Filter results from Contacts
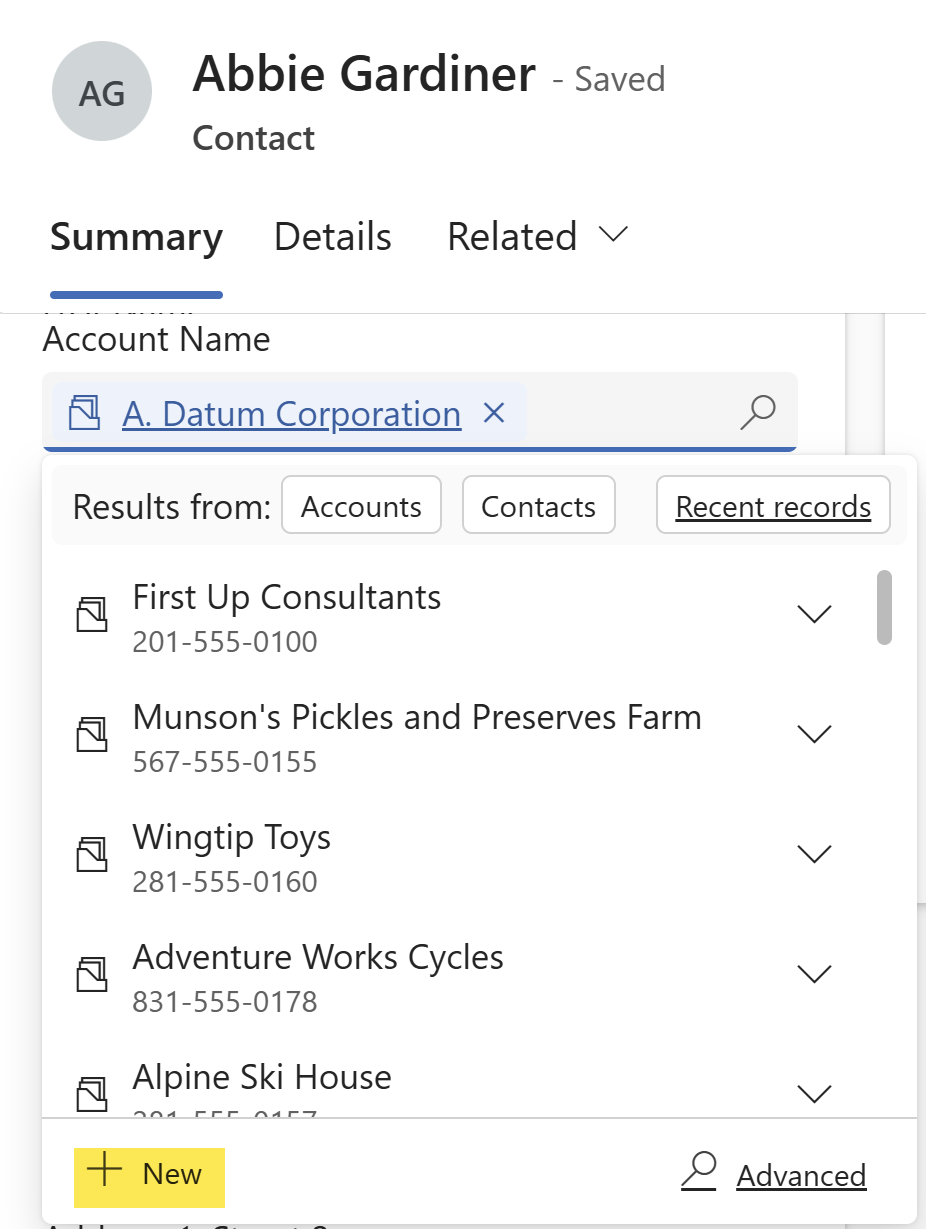This screenshot has height=1229, width=926. 539,506
